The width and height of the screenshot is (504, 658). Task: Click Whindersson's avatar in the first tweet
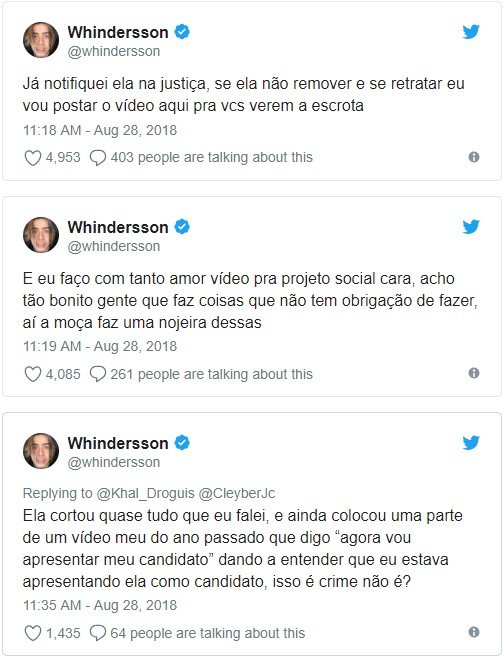point(41,40)
